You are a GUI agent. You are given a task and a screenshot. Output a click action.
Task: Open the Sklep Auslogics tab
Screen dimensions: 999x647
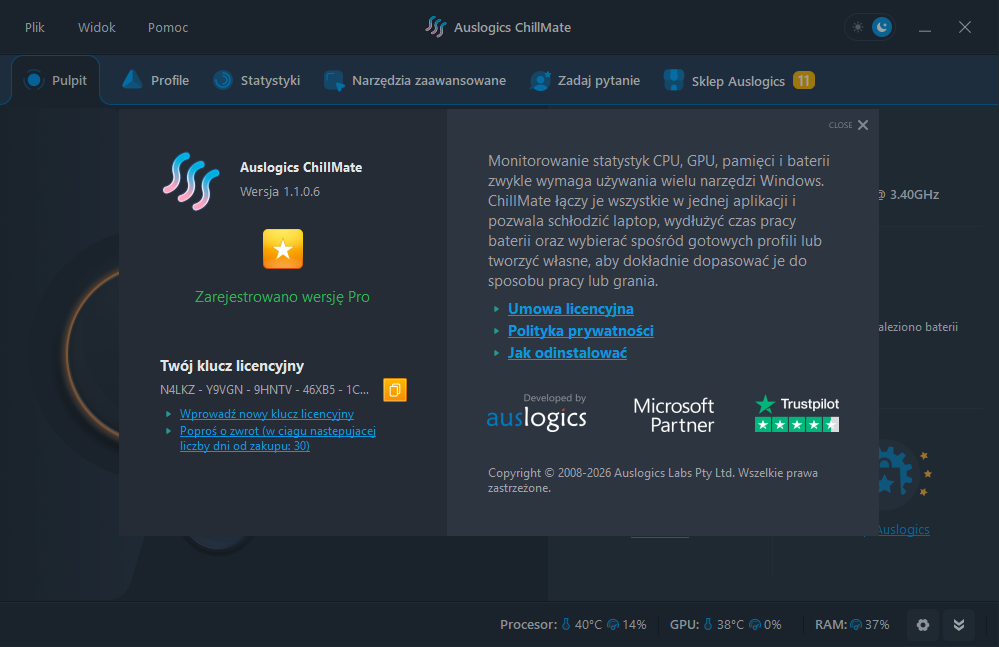click(x=738, y=81)
